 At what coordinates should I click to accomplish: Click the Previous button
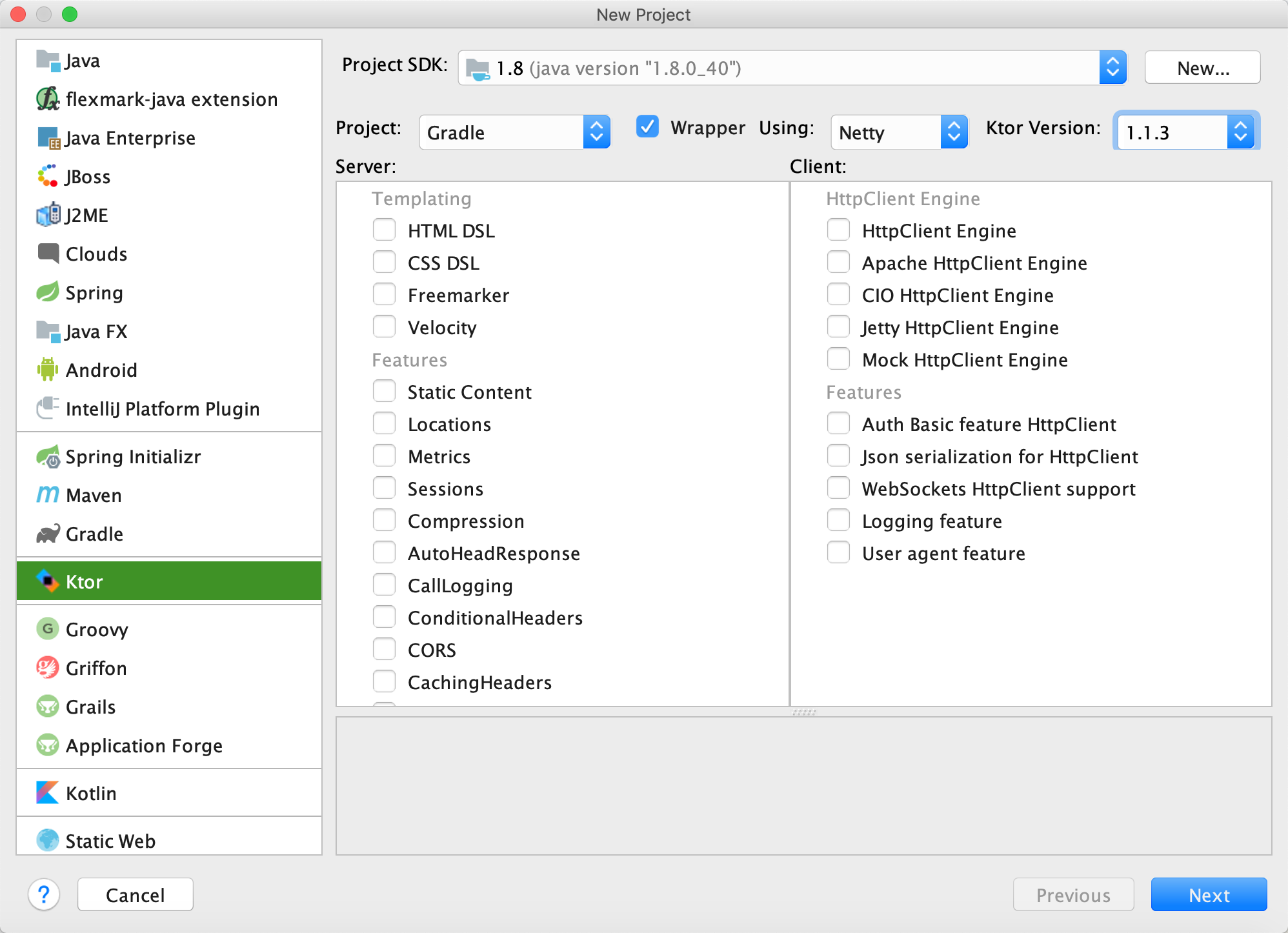click(1073, 895)
